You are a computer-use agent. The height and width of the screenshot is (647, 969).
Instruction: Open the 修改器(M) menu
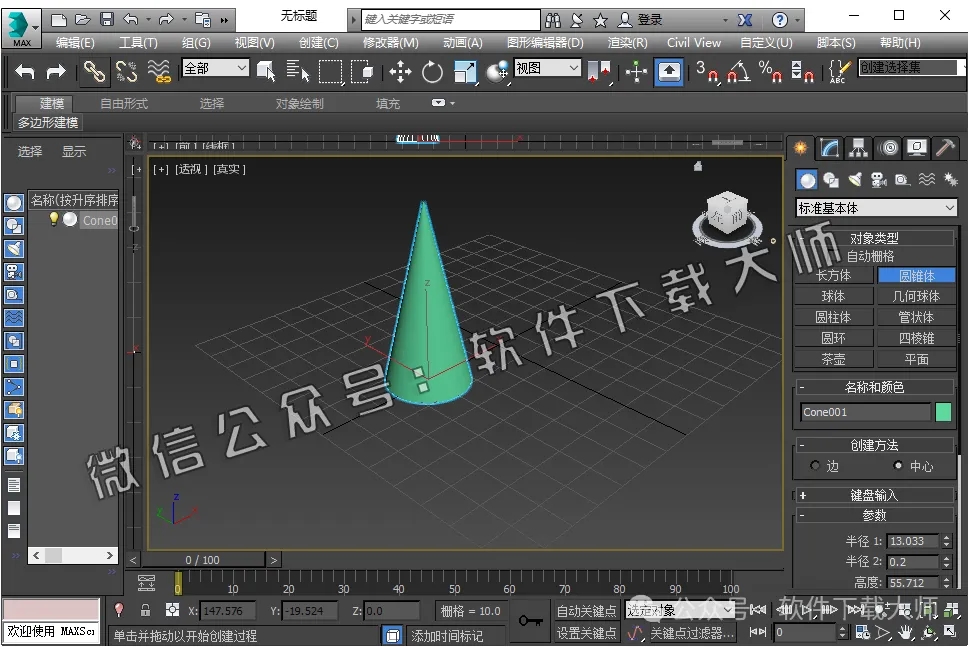pos(390,42)
